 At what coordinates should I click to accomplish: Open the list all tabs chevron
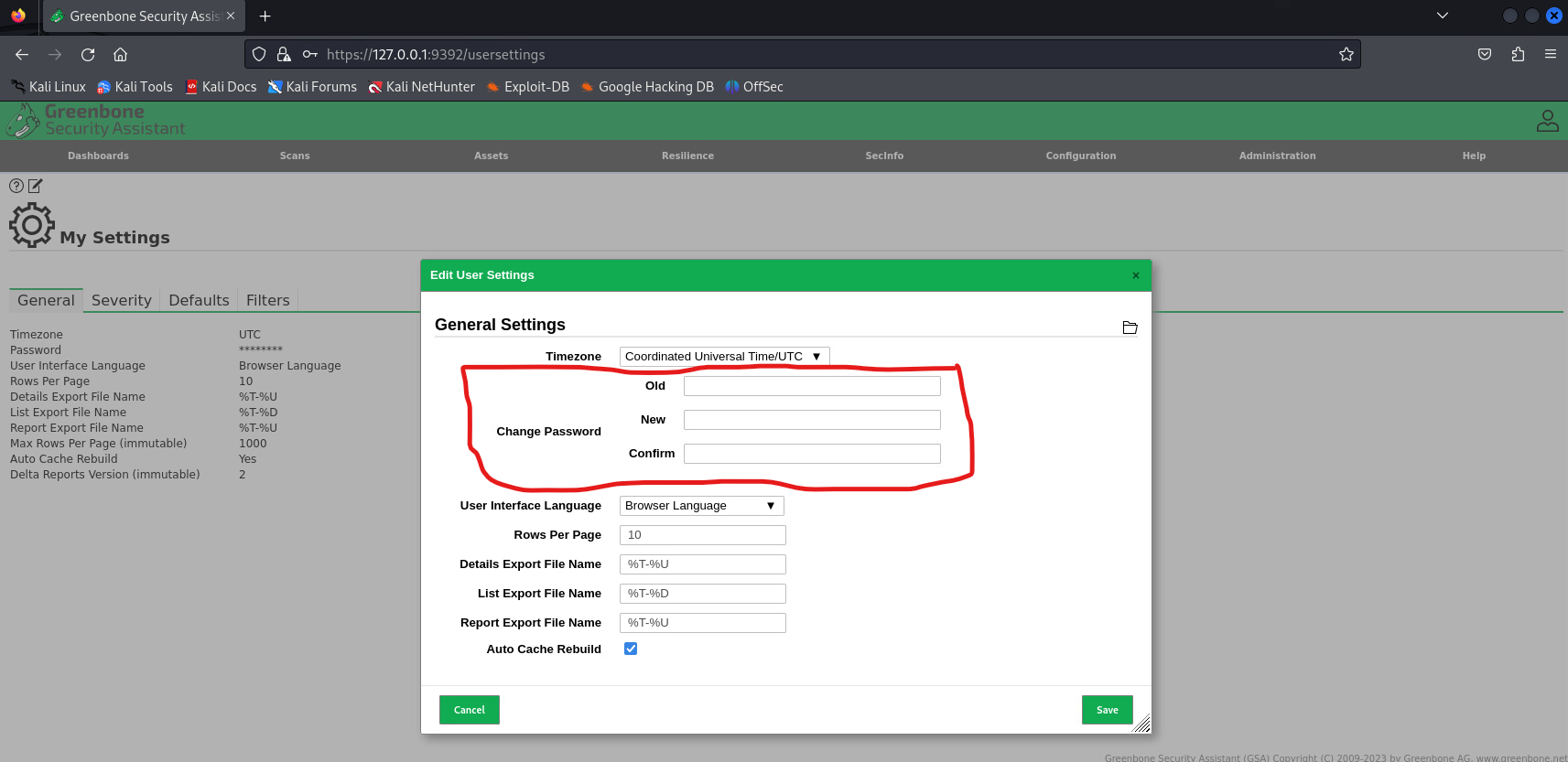(x=1443, y=16)
